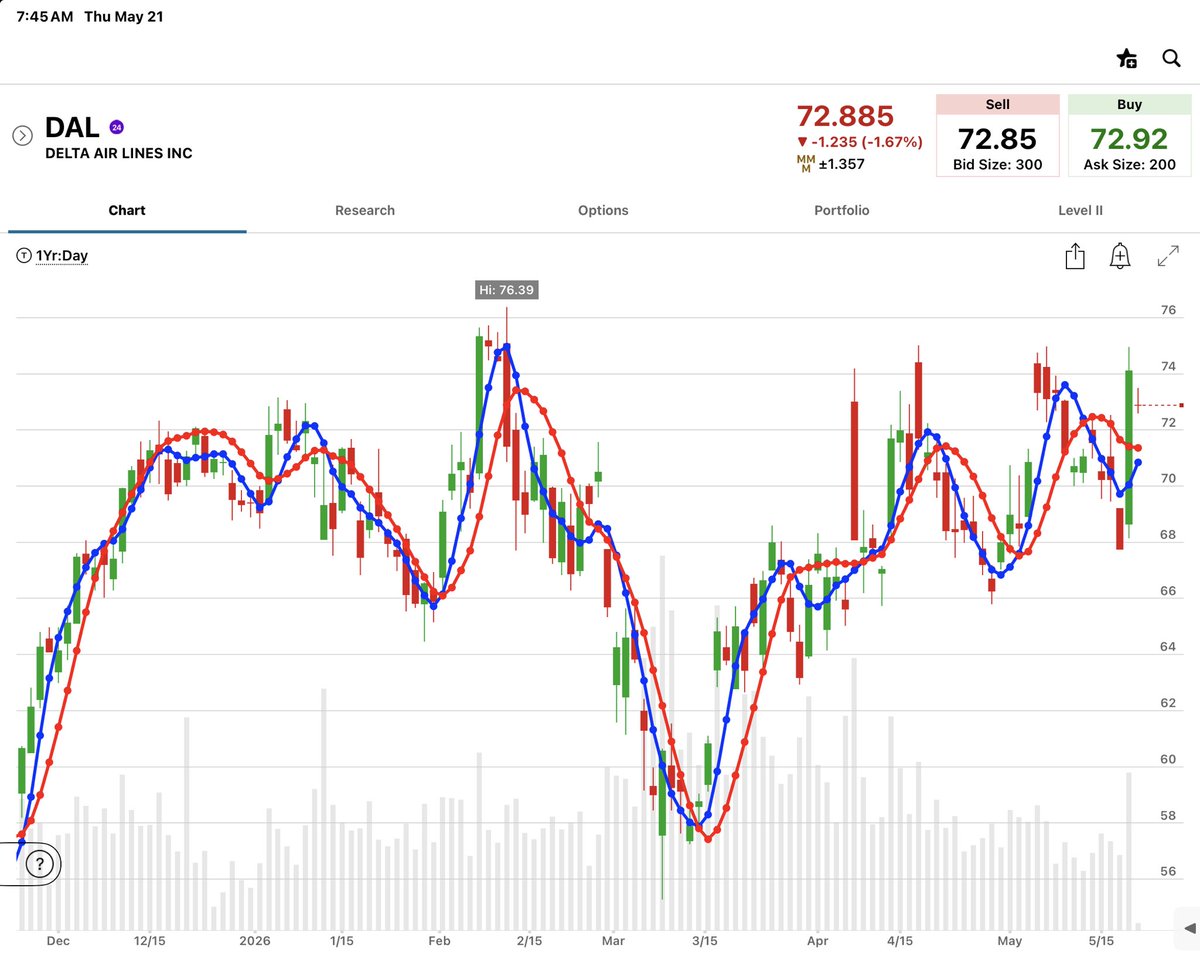1200x963 pixels.
Task: Tap the purple 24 badge next to DAL
Action: 117,127
